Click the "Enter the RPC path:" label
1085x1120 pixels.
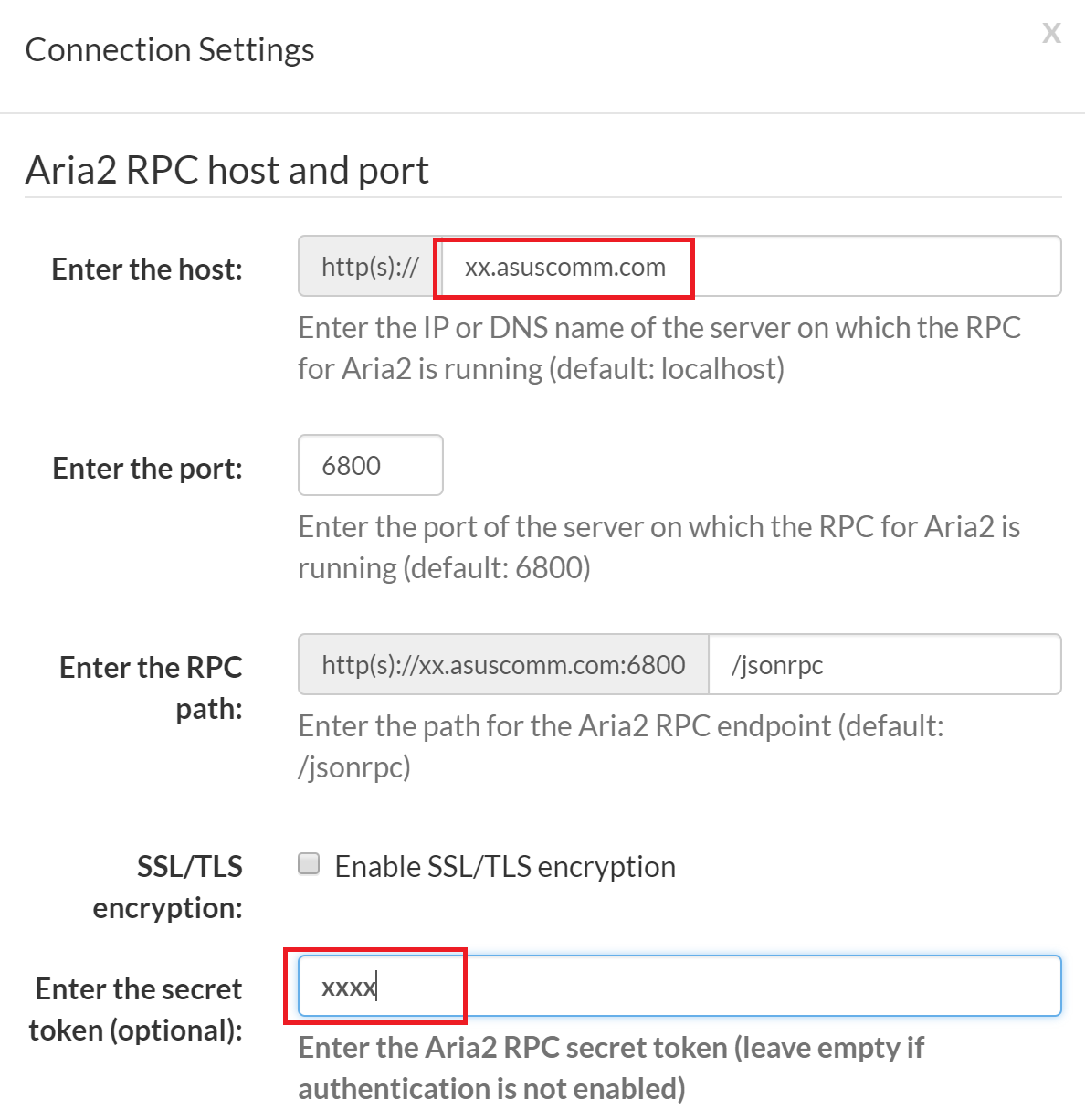coord(152,687)
